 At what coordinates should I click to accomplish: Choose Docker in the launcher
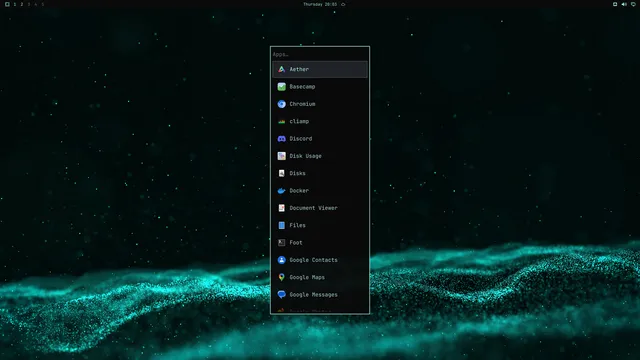[x=320, y=191]
